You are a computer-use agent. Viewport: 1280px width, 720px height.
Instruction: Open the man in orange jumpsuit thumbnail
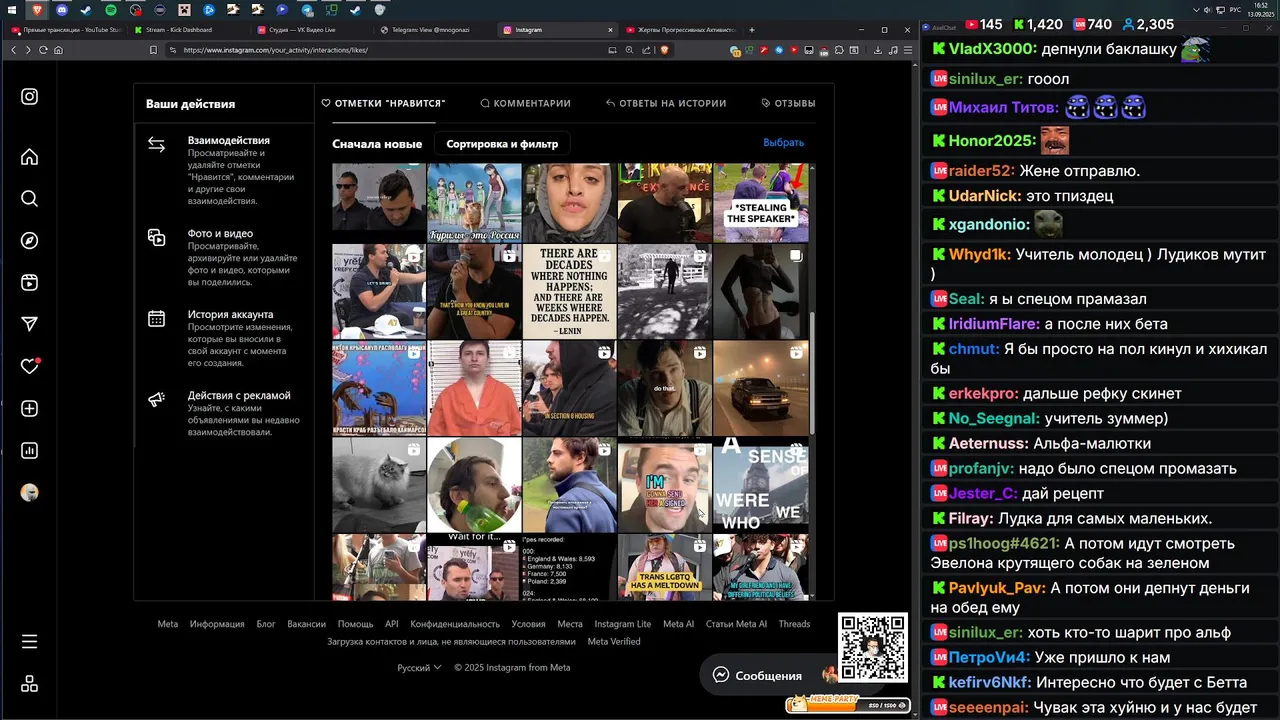pyautogui.click(x=474, y=389)
